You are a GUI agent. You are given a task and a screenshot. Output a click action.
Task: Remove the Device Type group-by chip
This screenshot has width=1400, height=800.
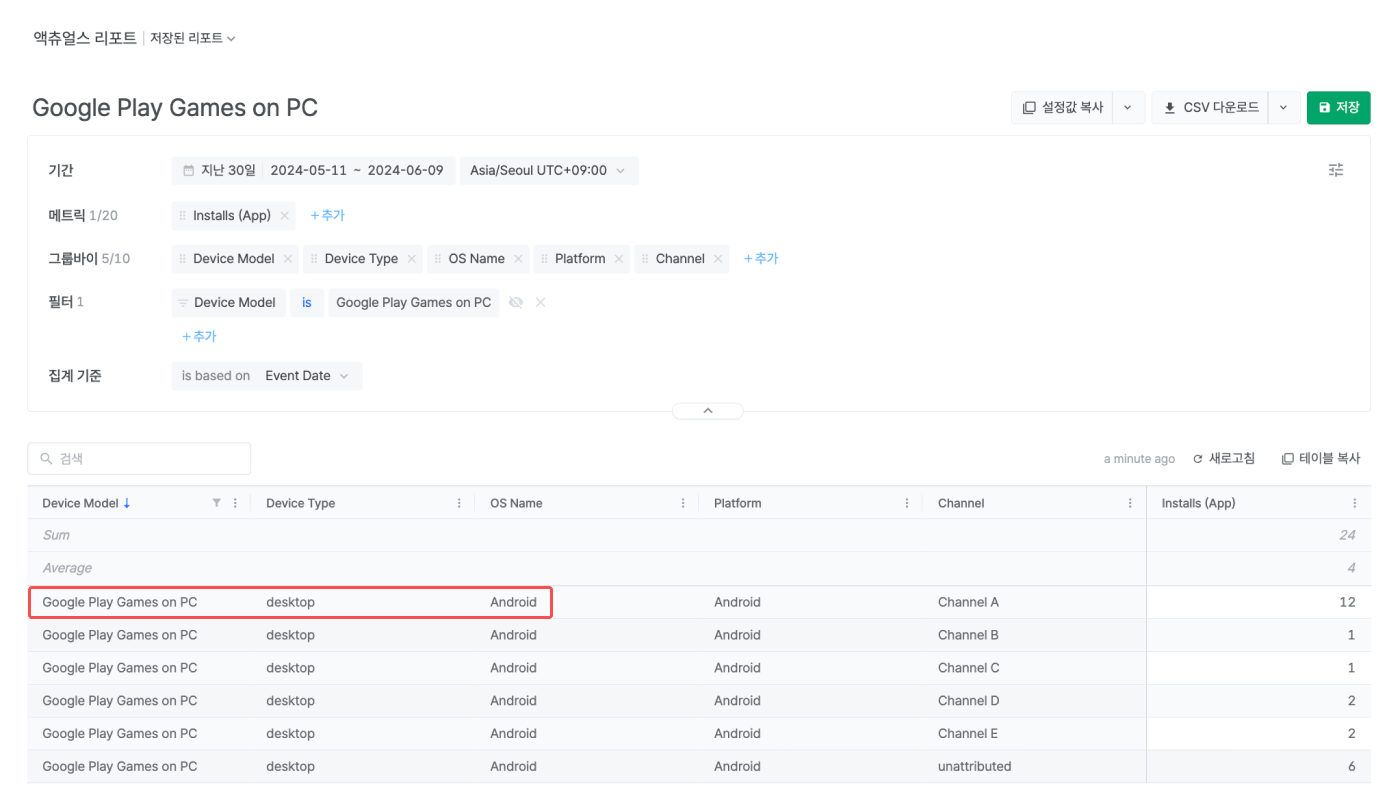(x=411, y=258)
